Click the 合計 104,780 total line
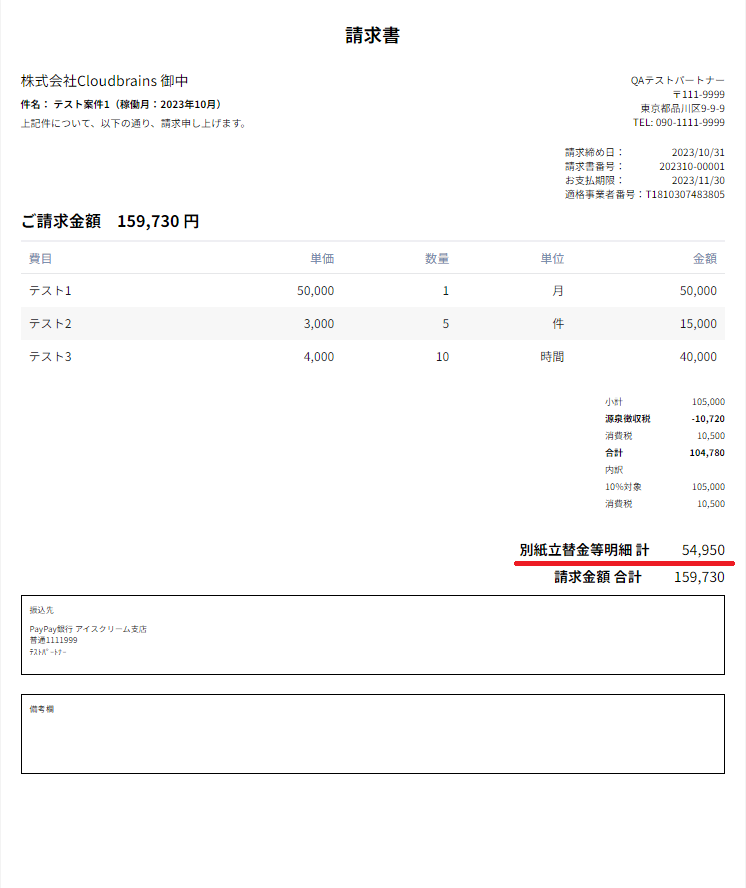746x888 pixels. [664, 452]
